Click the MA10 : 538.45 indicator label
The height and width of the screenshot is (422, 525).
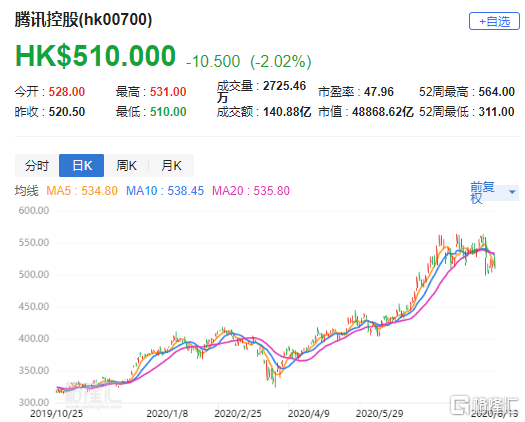(165, 191)
